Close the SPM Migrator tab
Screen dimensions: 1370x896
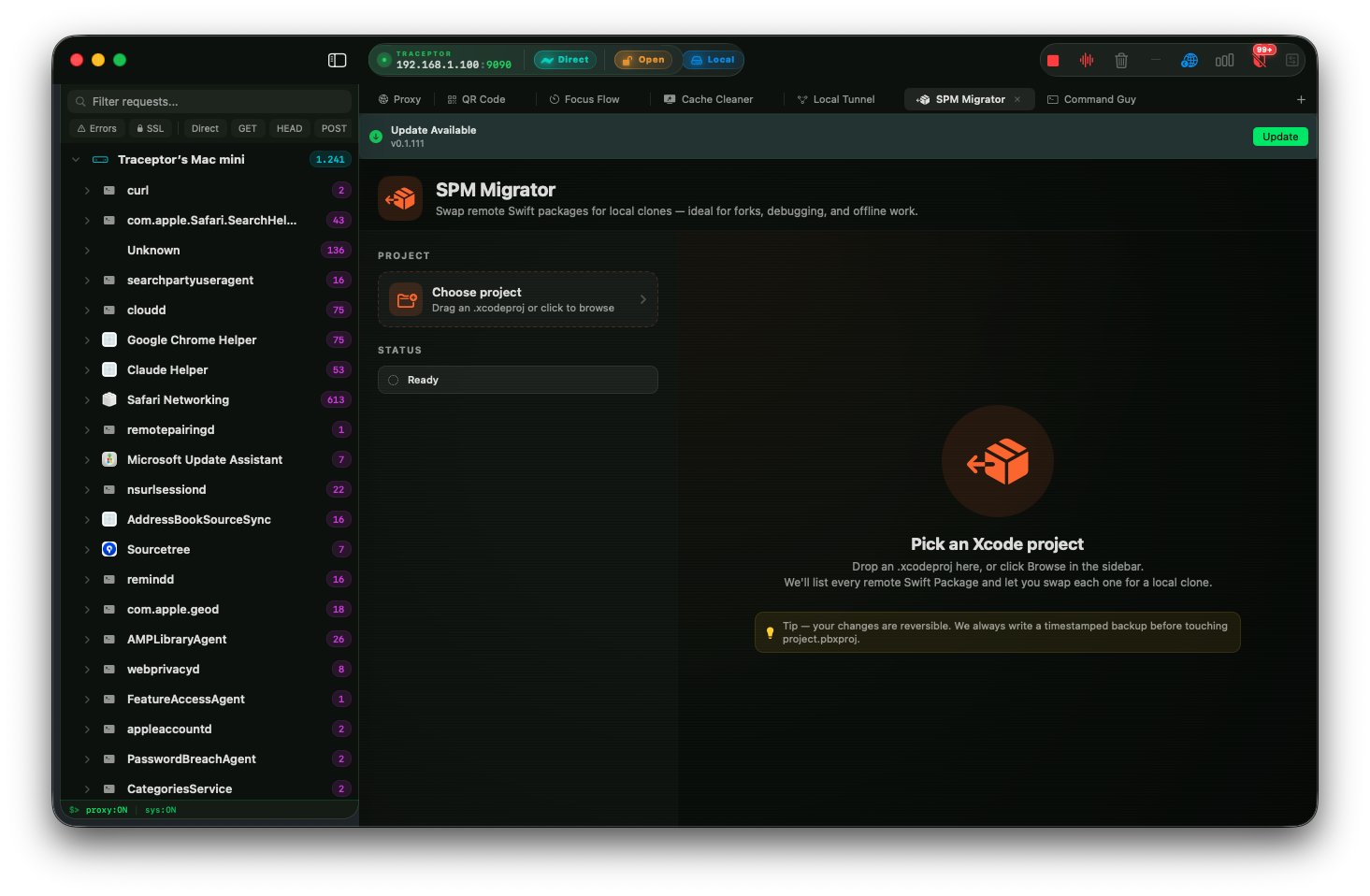click(1017, 99)
